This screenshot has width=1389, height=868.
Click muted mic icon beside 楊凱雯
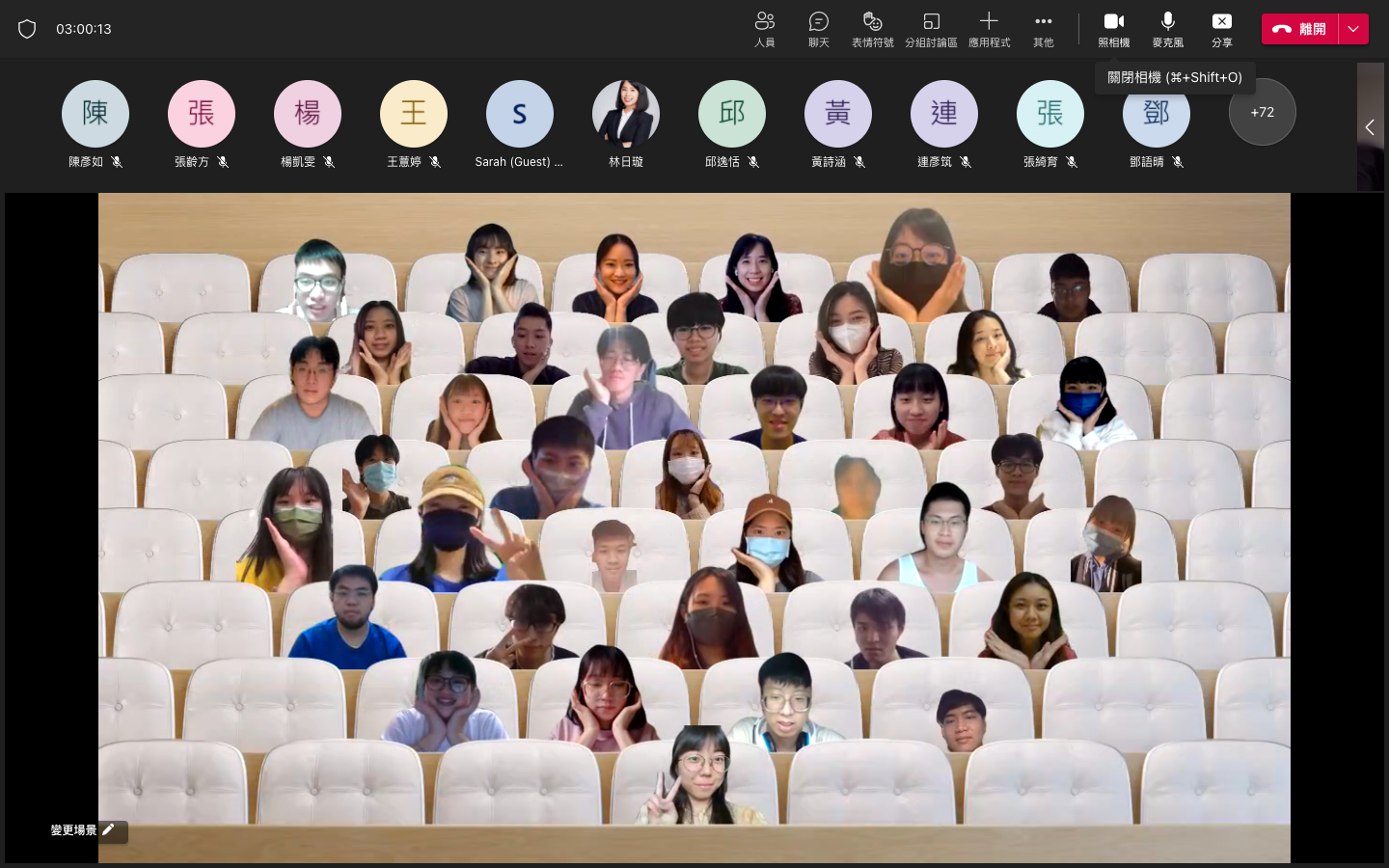pos(329,162)
